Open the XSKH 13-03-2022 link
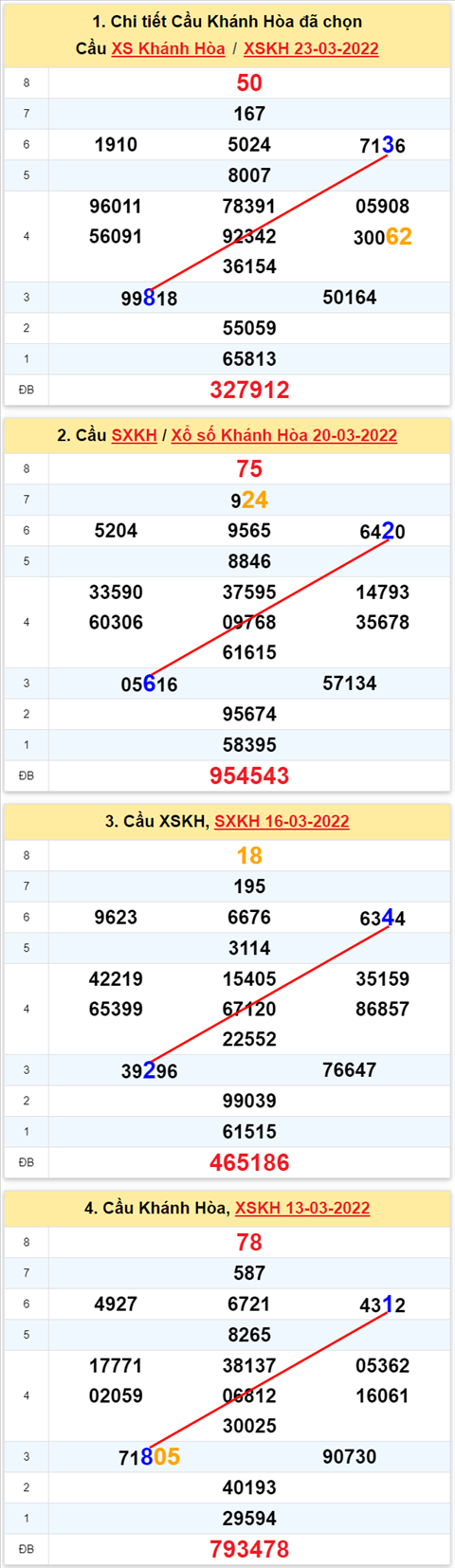 [302, 1208]
